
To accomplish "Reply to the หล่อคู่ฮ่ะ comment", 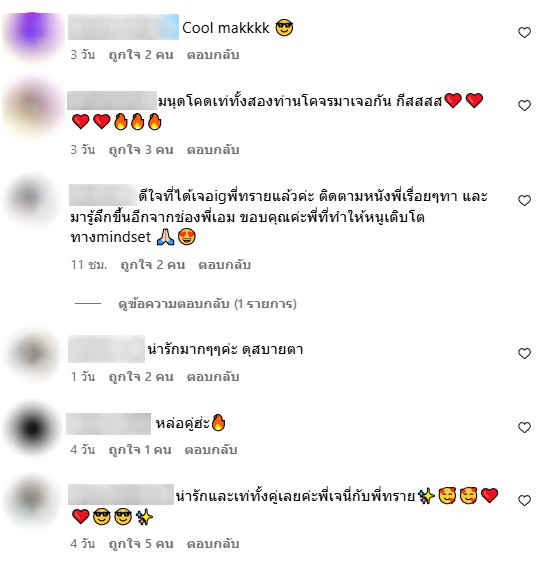I will point(211,450).
